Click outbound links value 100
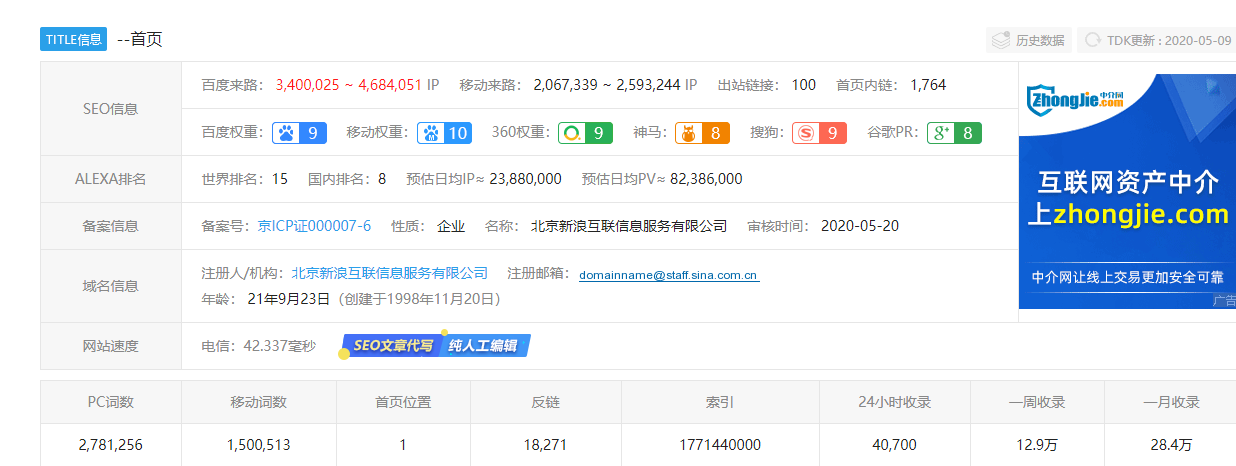 click(804, 85)
